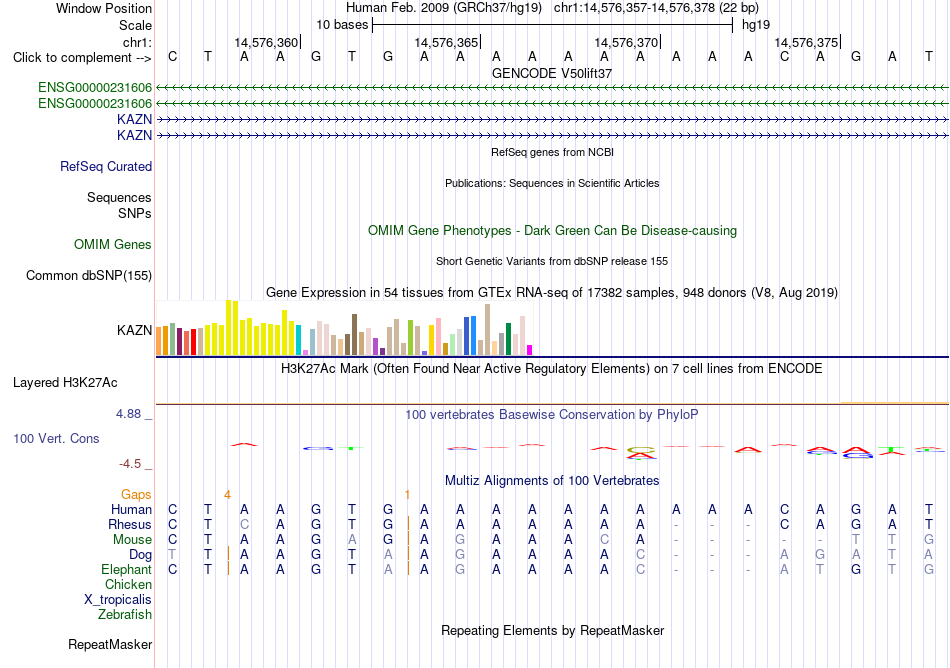Screen dimensions: 950x668
Task: Click the magenta bar ending the GTEx chart
Action: click(530, 349)
